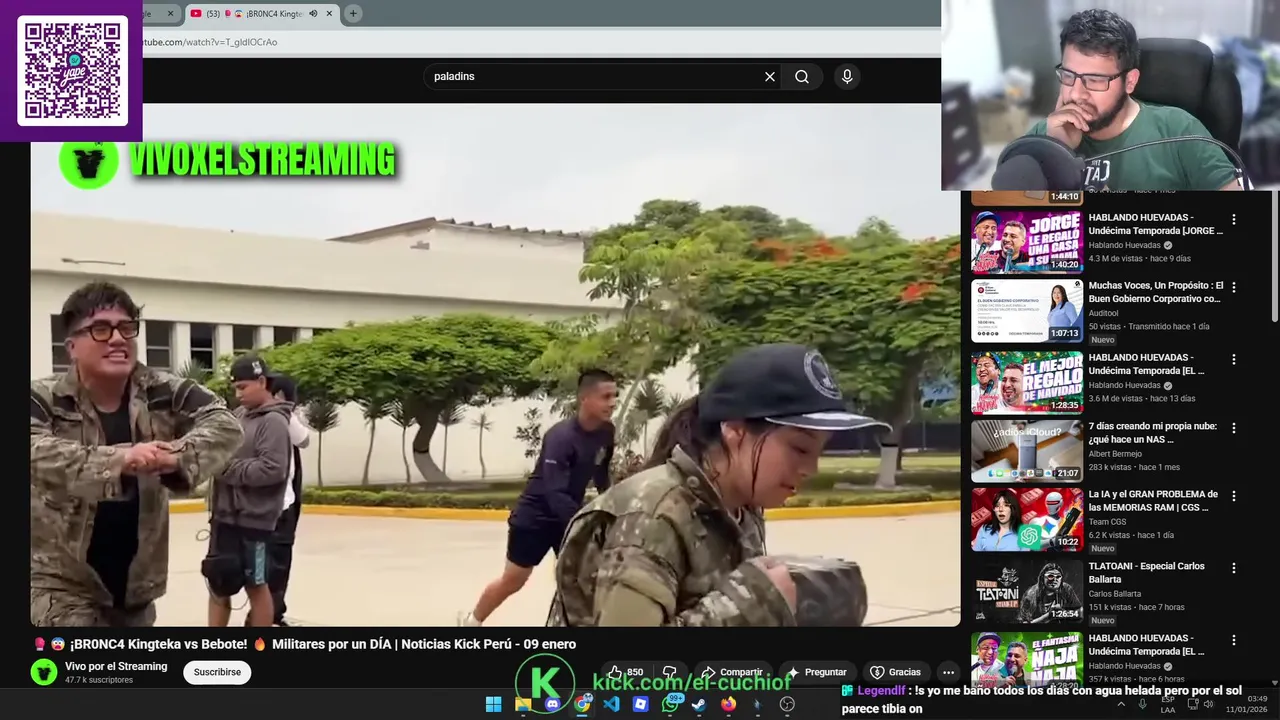Open the Vivo por el Streaming channel name link
Screen dimensions: 1280x720
click(x=116, y=666)
